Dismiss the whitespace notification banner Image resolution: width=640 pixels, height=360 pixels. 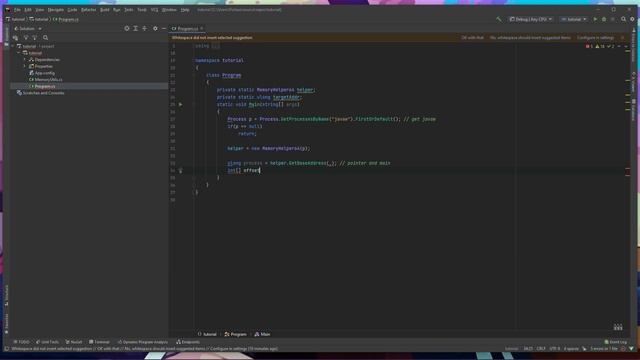coord(622,38)
